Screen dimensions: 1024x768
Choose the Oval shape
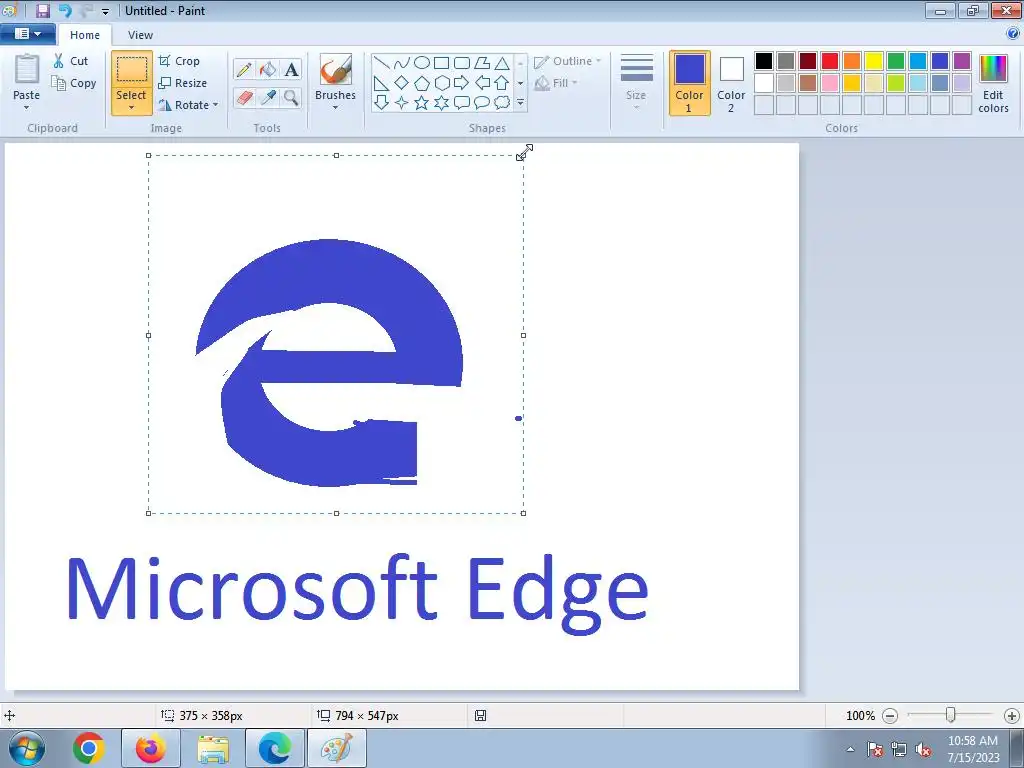pos(422,63)
